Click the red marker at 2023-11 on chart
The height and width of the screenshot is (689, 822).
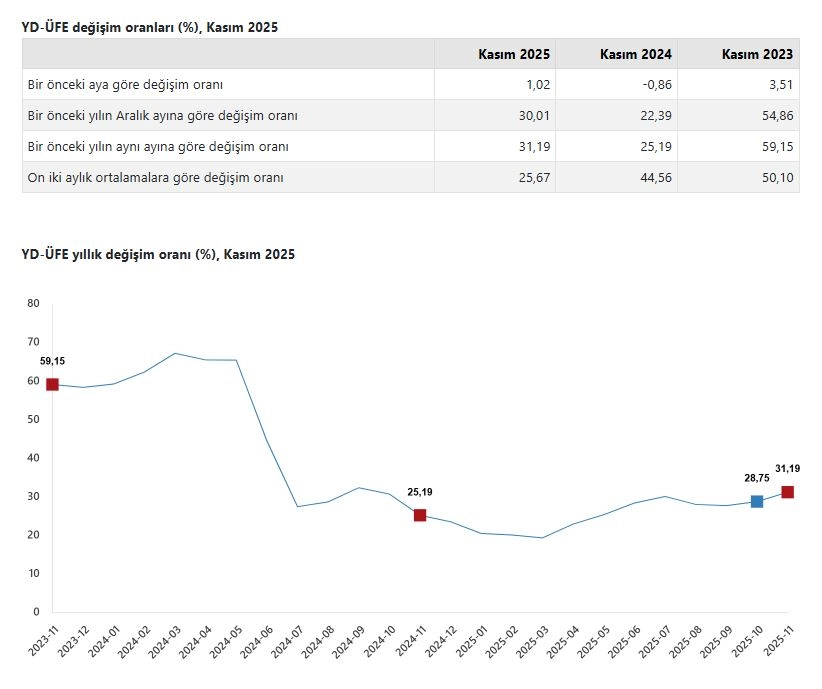53,384
